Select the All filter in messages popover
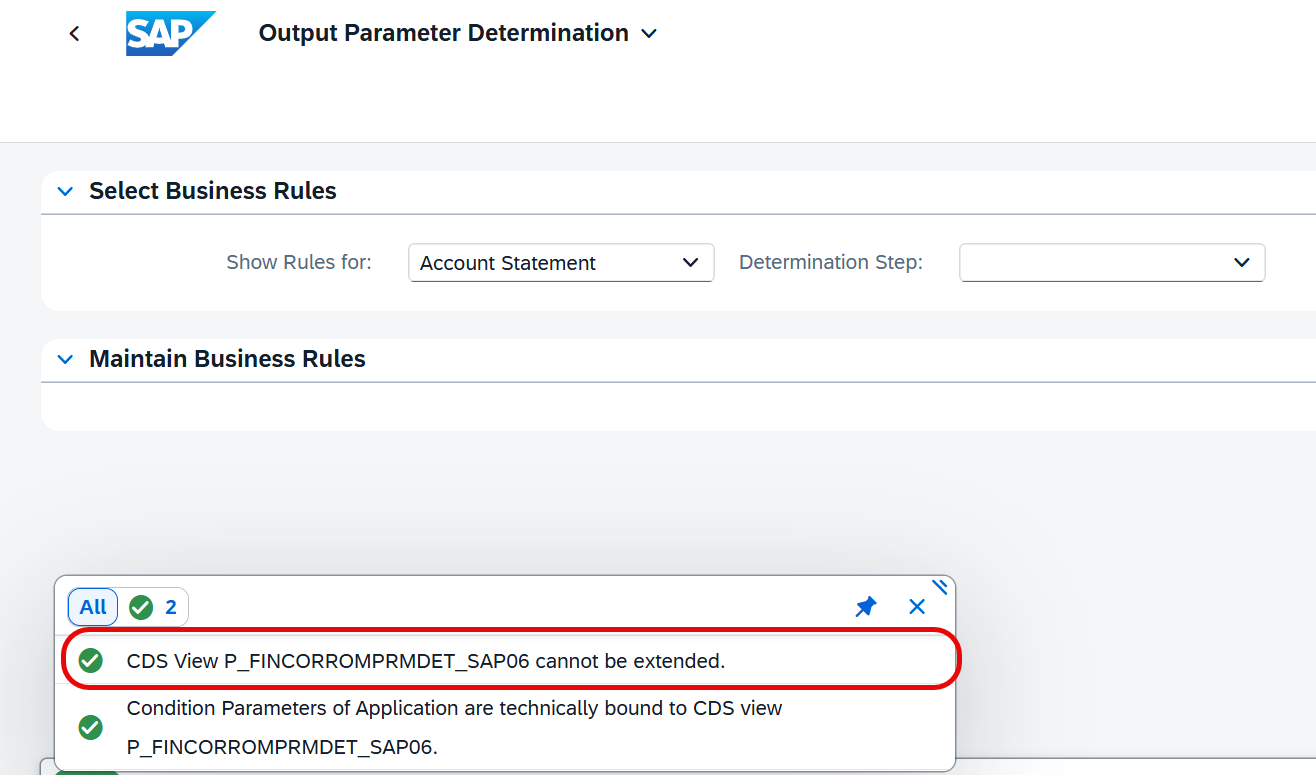The height and width of the screenshot is (775, 1316). (93, 607)
